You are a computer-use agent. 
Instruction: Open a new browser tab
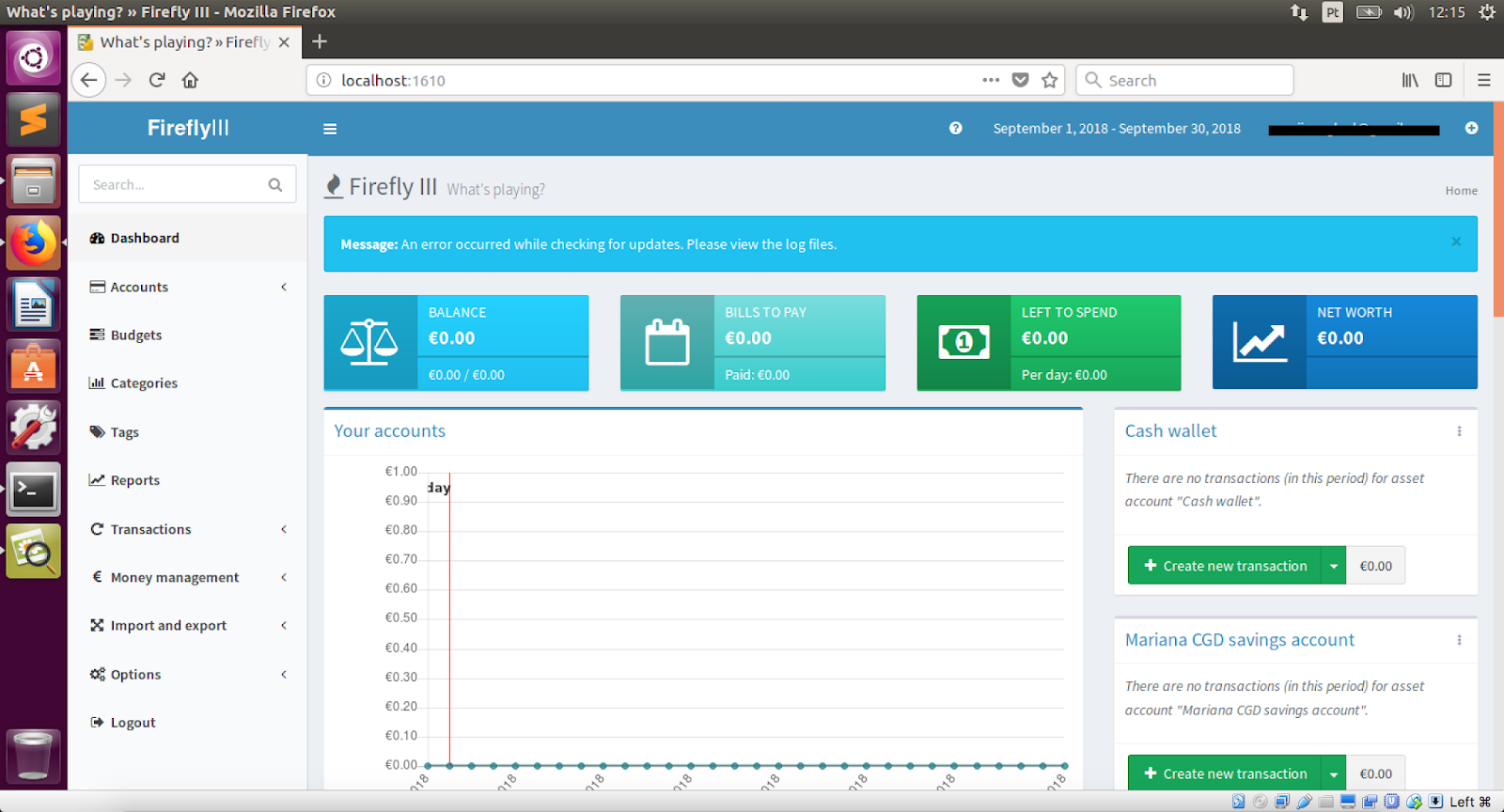(320, 41)
